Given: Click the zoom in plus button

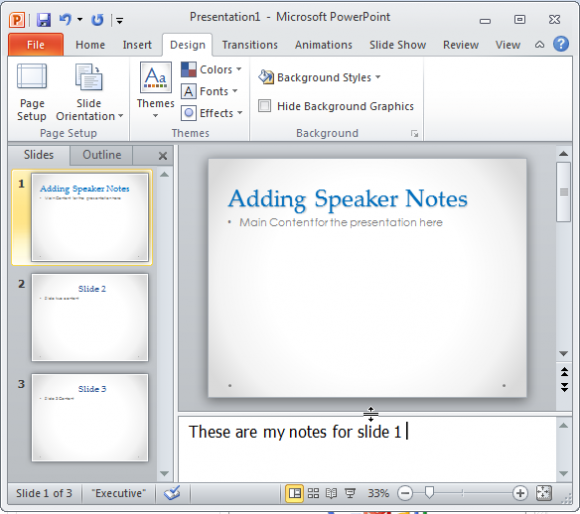Looking at the screenshot, I should 520,493.
